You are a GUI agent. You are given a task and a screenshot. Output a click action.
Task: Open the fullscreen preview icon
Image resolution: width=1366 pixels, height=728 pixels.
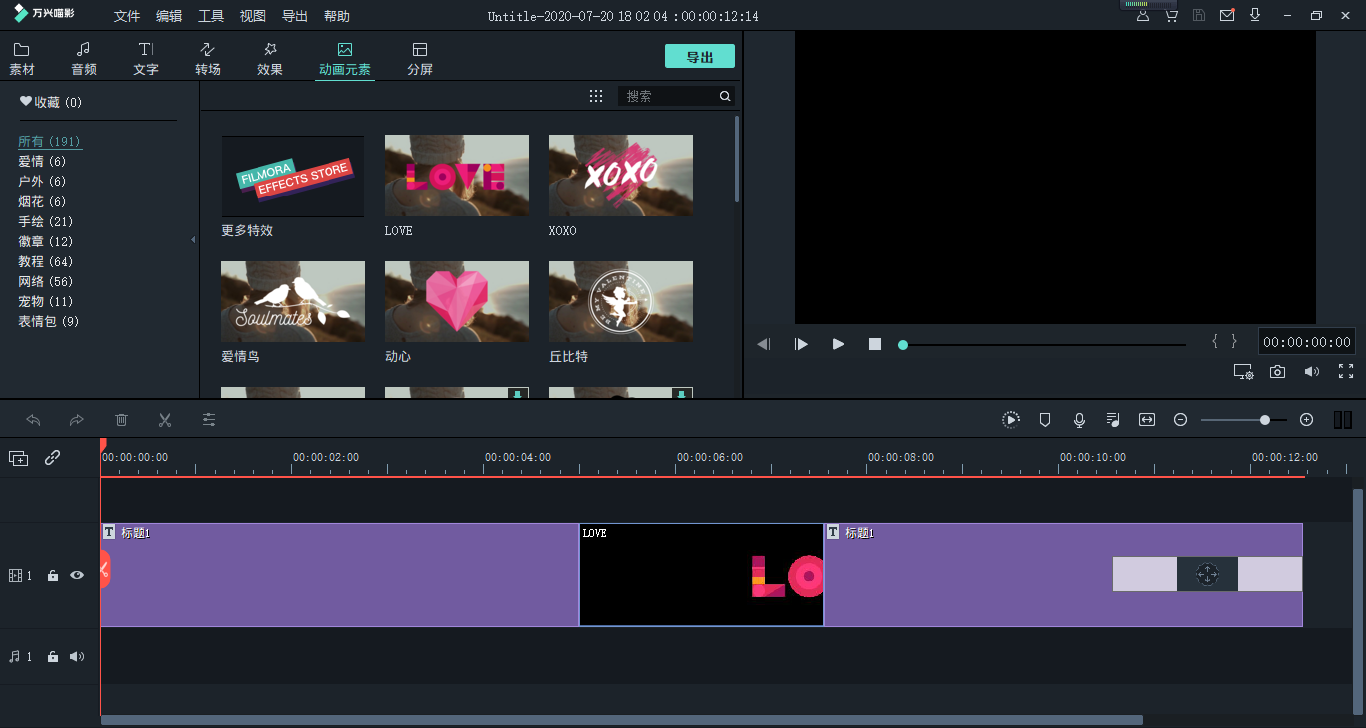coord(1345,372)
